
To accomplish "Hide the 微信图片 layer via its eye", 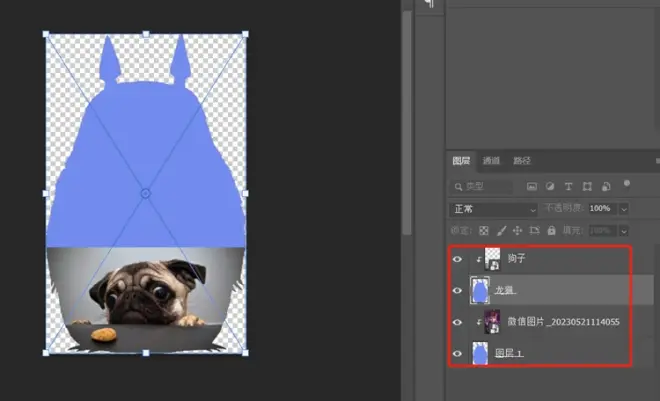I will coord(457,322).
